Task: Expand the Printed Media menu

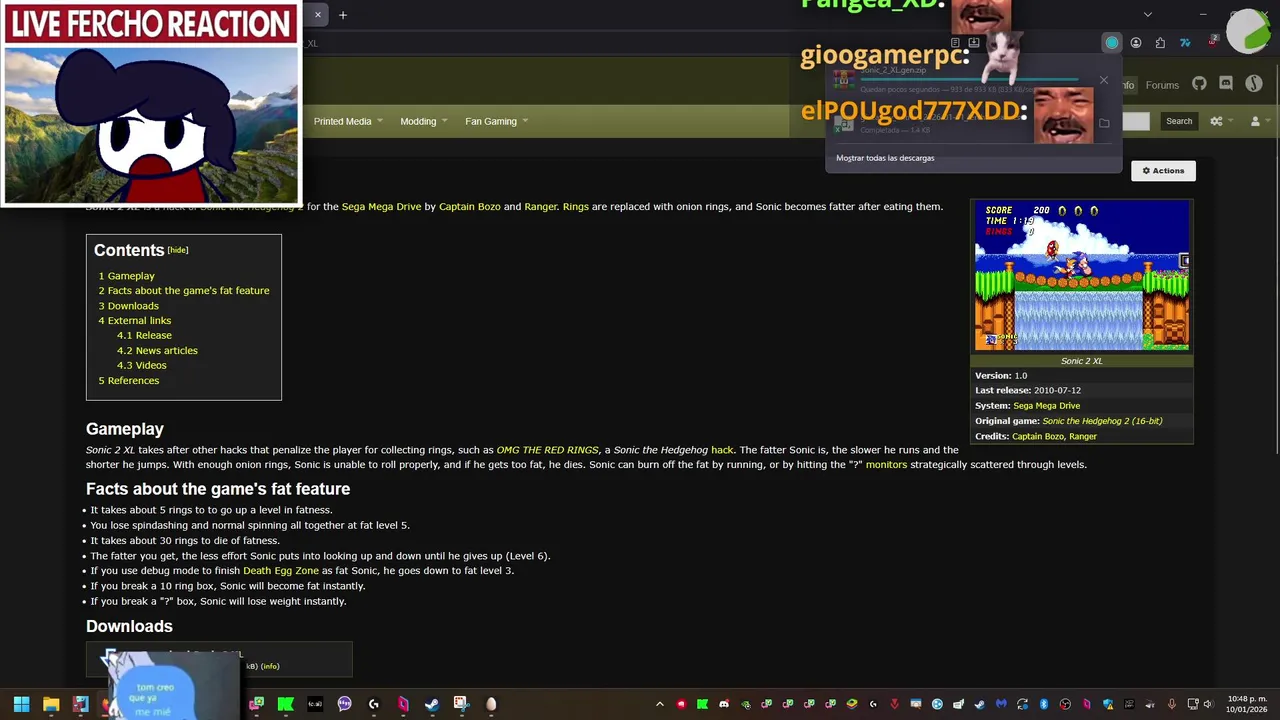Action: point(348,121)
